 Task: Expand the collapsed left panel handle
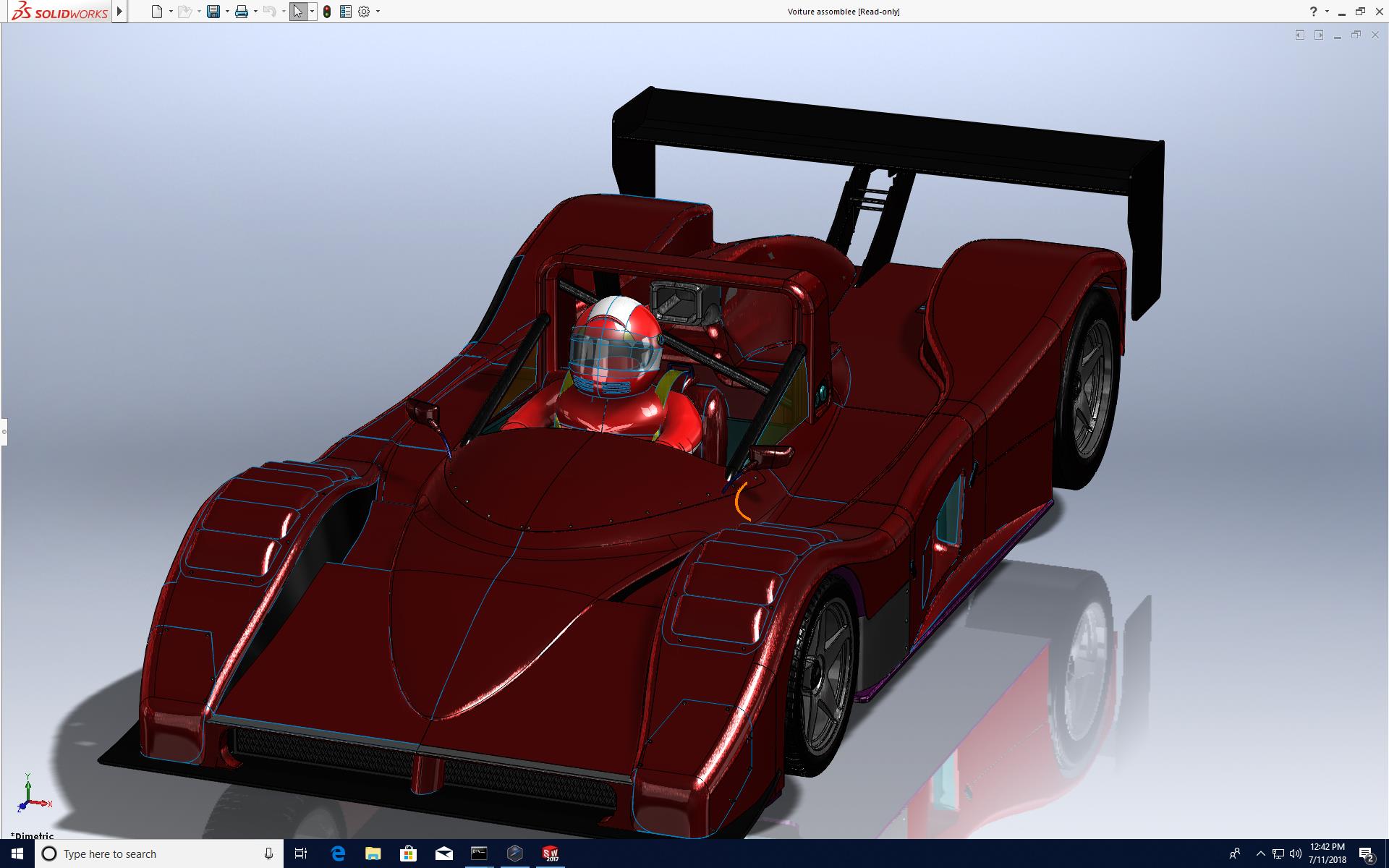coord(4,432)
